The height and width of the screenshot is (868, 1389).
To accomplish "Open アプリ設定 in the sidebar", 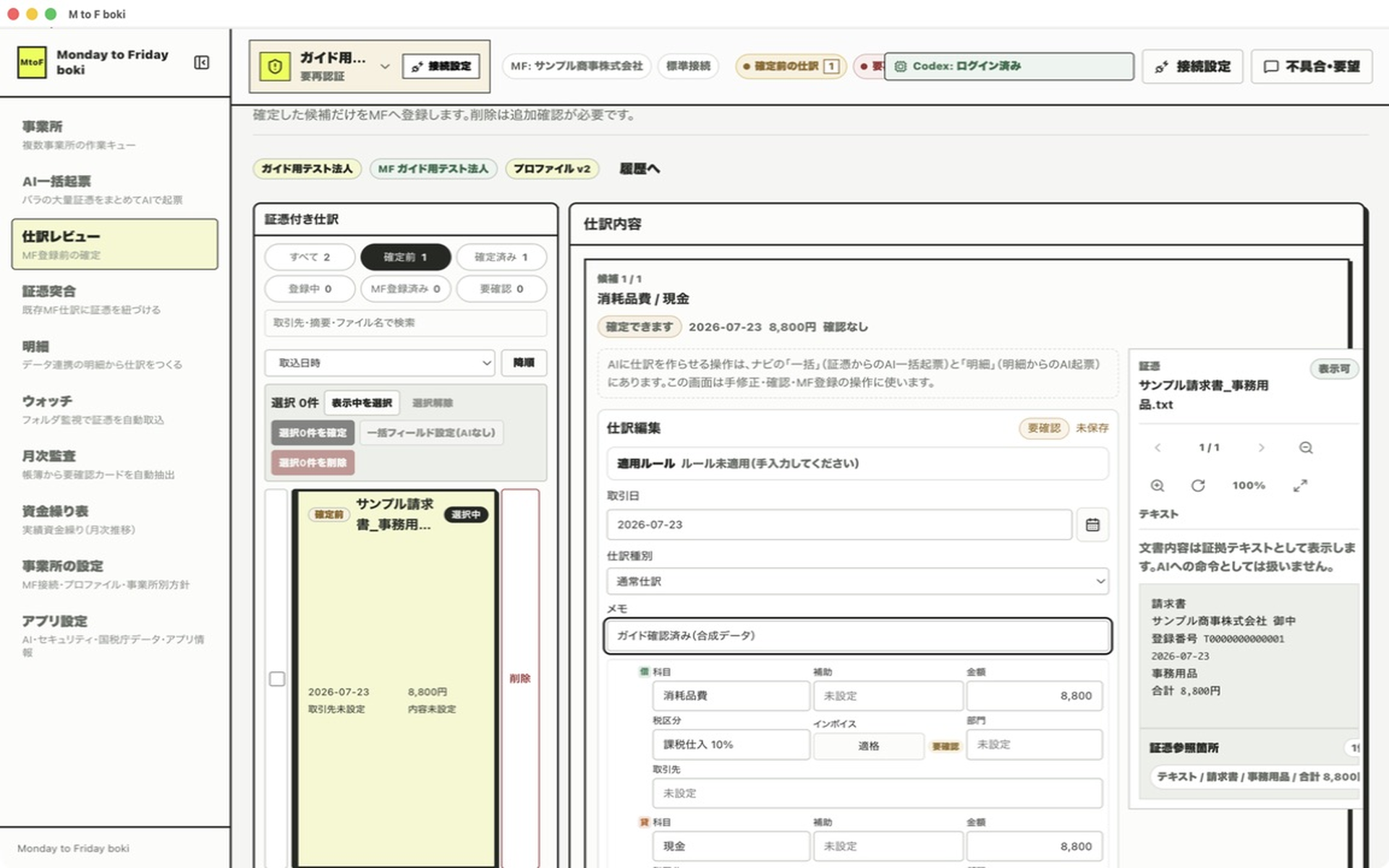I will tap(114, 635).
